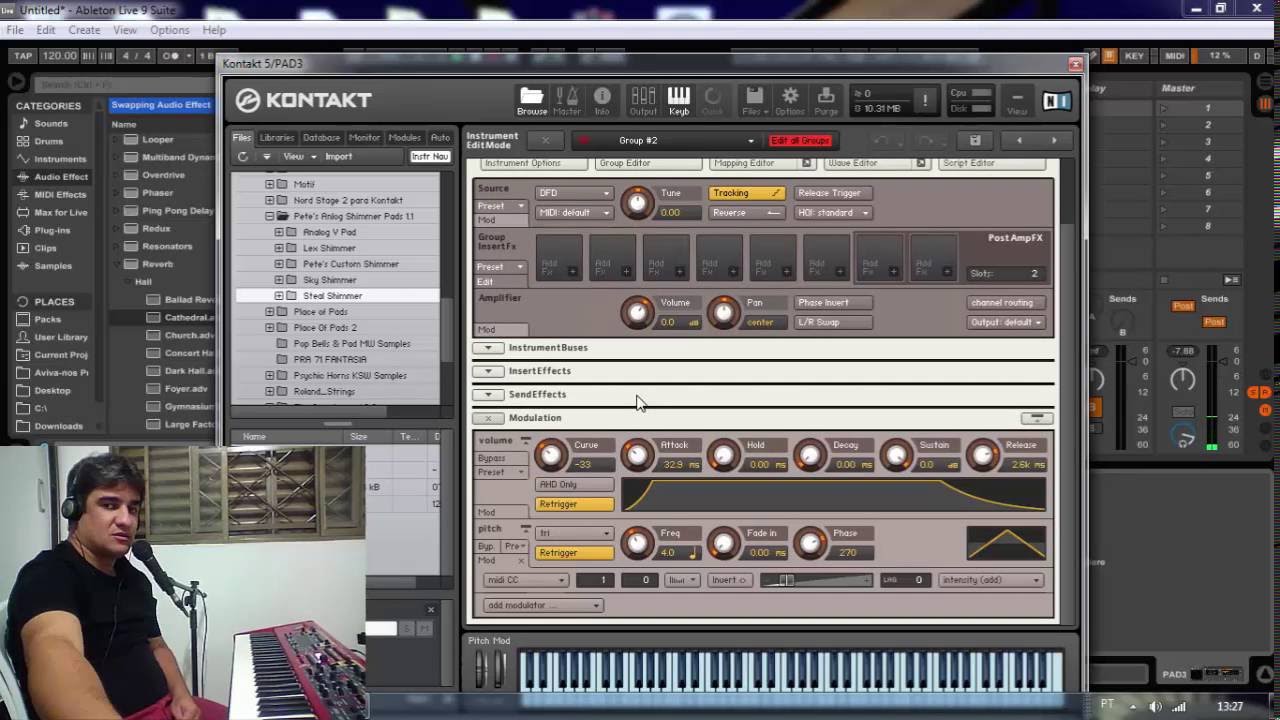This screenshot has height=720, width=1280.
Task: Switch to the Libraries tab
Action: click(x=277, y=138)
